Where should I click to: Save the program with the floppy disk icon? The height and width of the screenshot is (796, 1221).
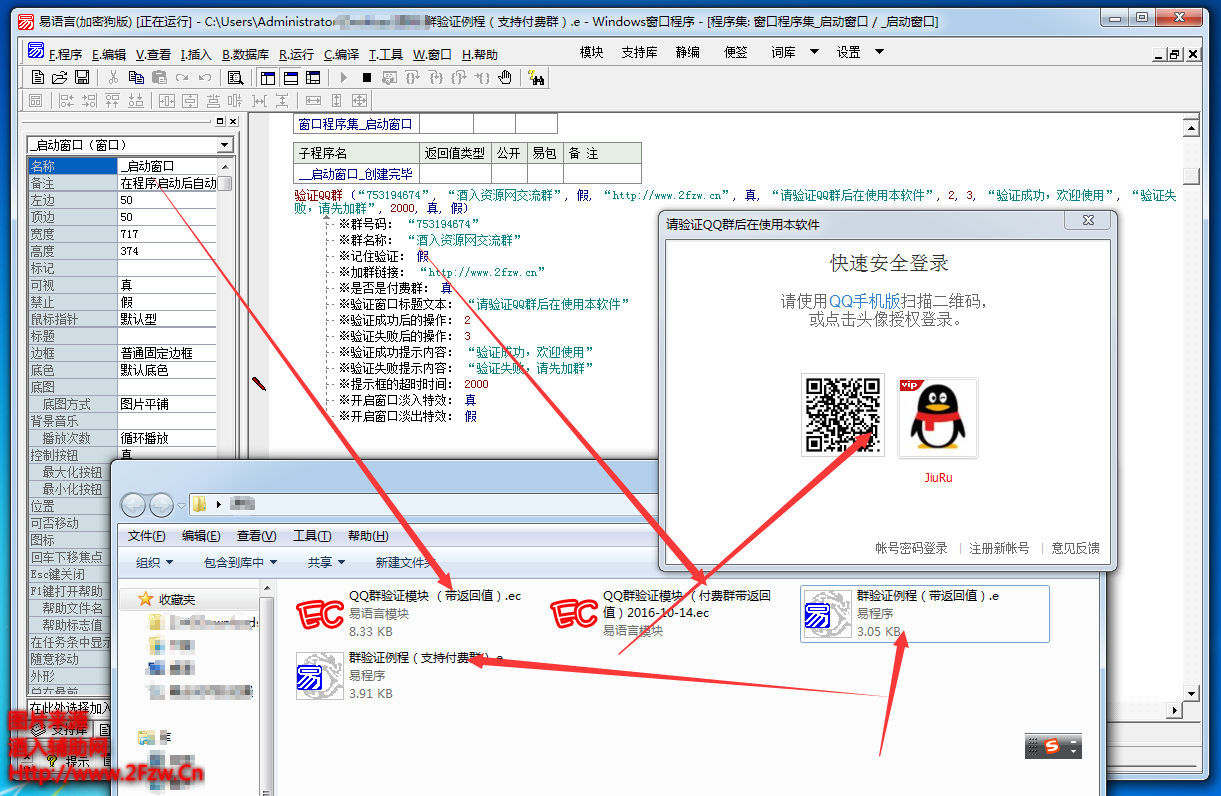tap(82, 77)
